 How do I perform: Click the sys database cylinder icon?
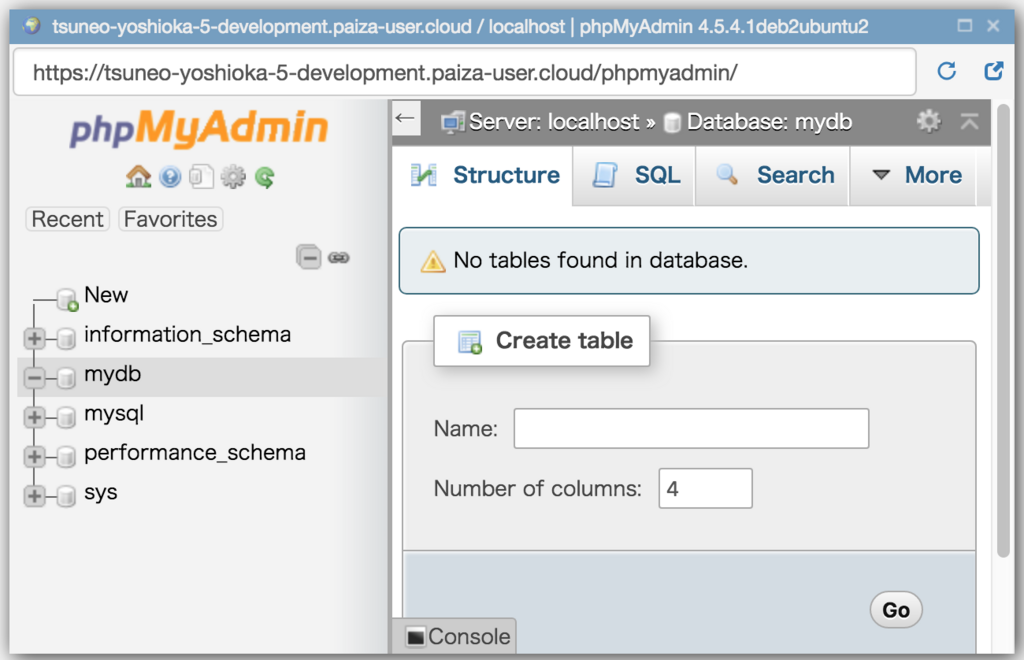pos(65,496)
